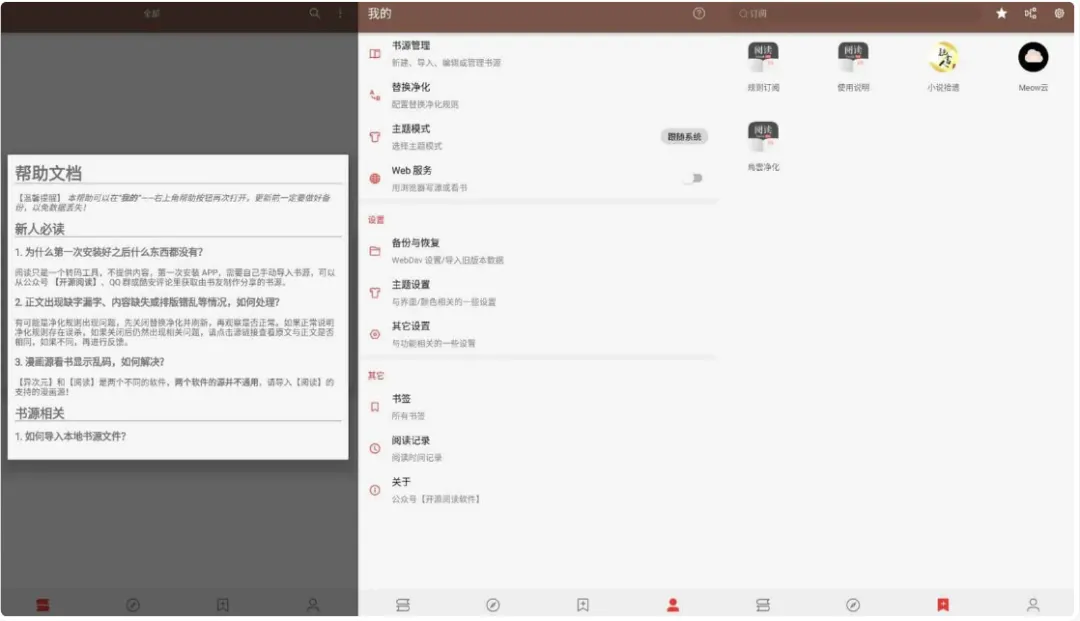The image size is (1080, 621).
Task: Click the rule-sources icon next to the star
Action: (x=1030, y=13)
